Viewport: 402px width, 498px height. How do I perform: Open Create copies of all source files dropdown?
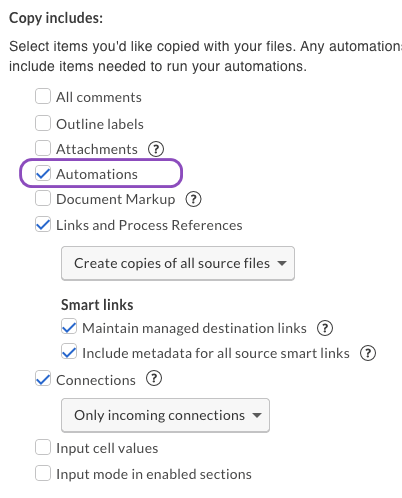(x=178, y=263)
